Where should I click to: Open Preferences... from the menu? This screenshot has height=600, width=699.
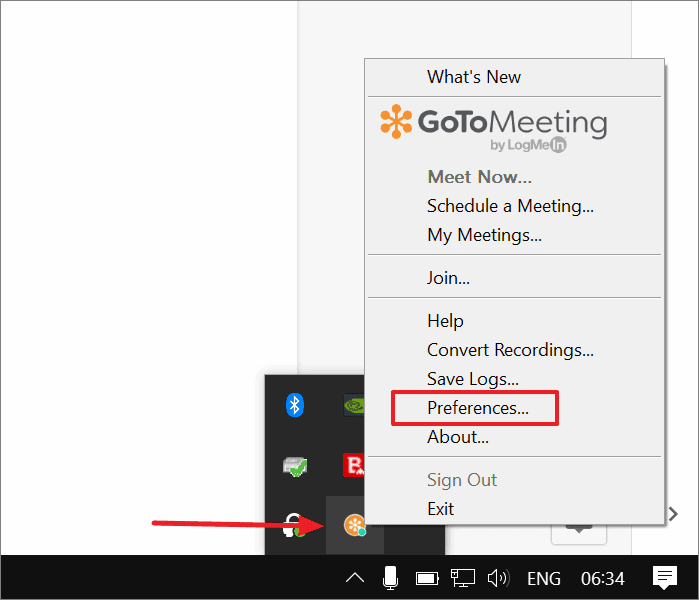tap(514, 408)
